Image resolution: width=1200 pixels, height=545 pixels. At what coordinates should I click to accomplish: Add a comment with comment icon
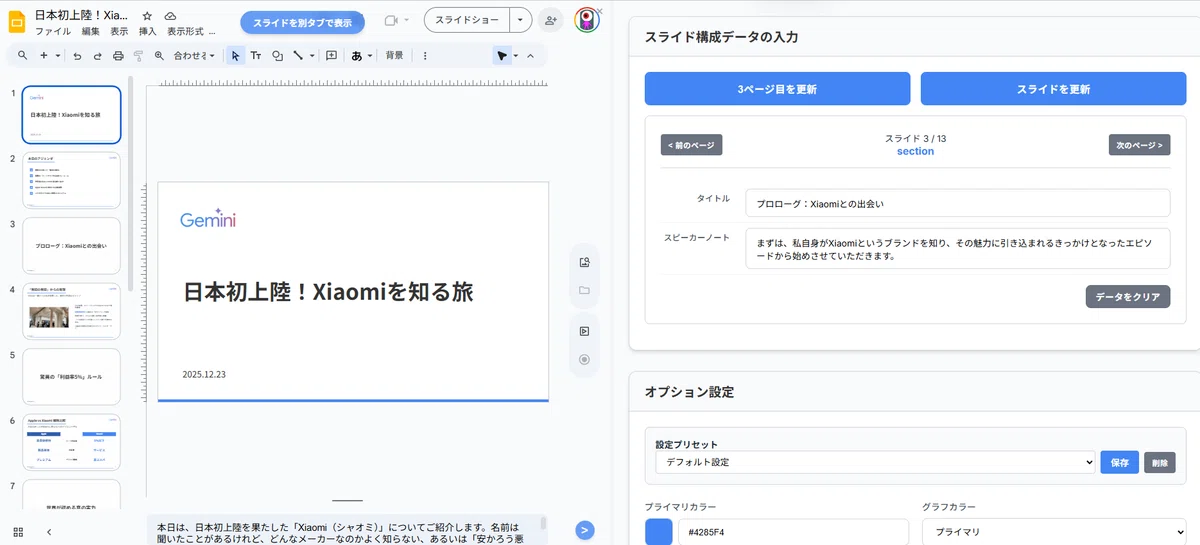click(x=331, y=56)
